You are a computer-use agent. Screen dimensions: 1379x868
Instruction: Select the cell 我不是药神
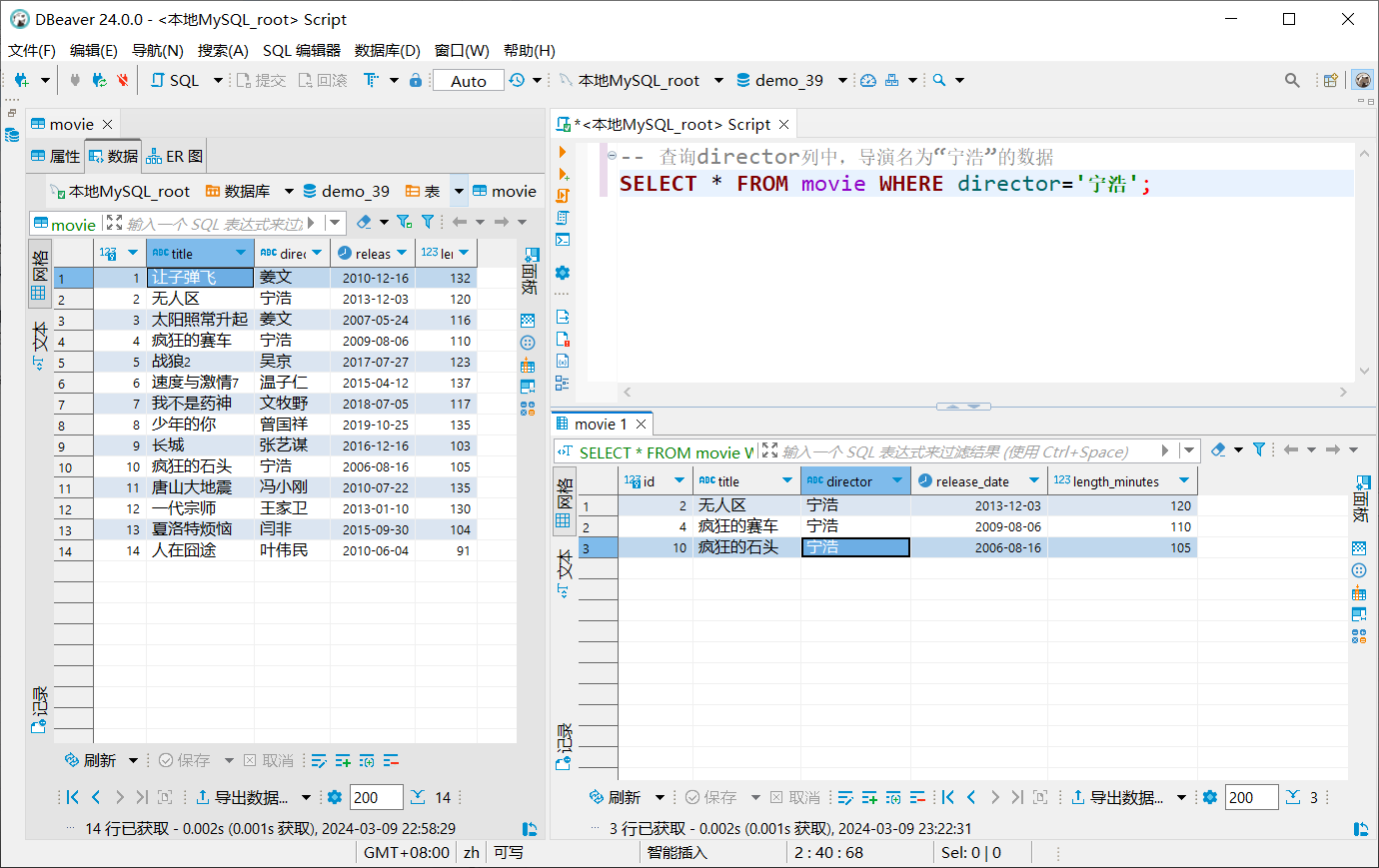(x=200, y=404)
